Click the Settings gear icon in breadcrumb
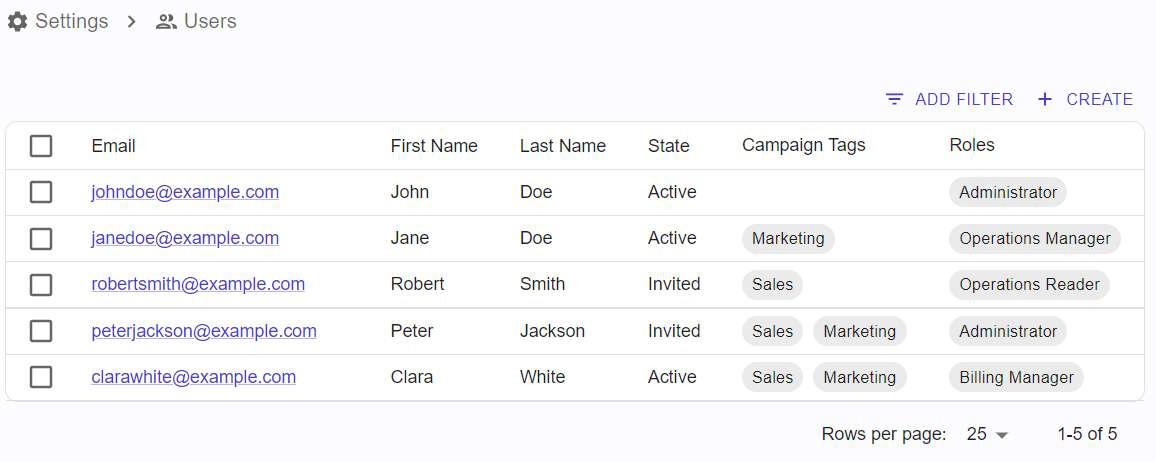 click(x=17, y=21)
